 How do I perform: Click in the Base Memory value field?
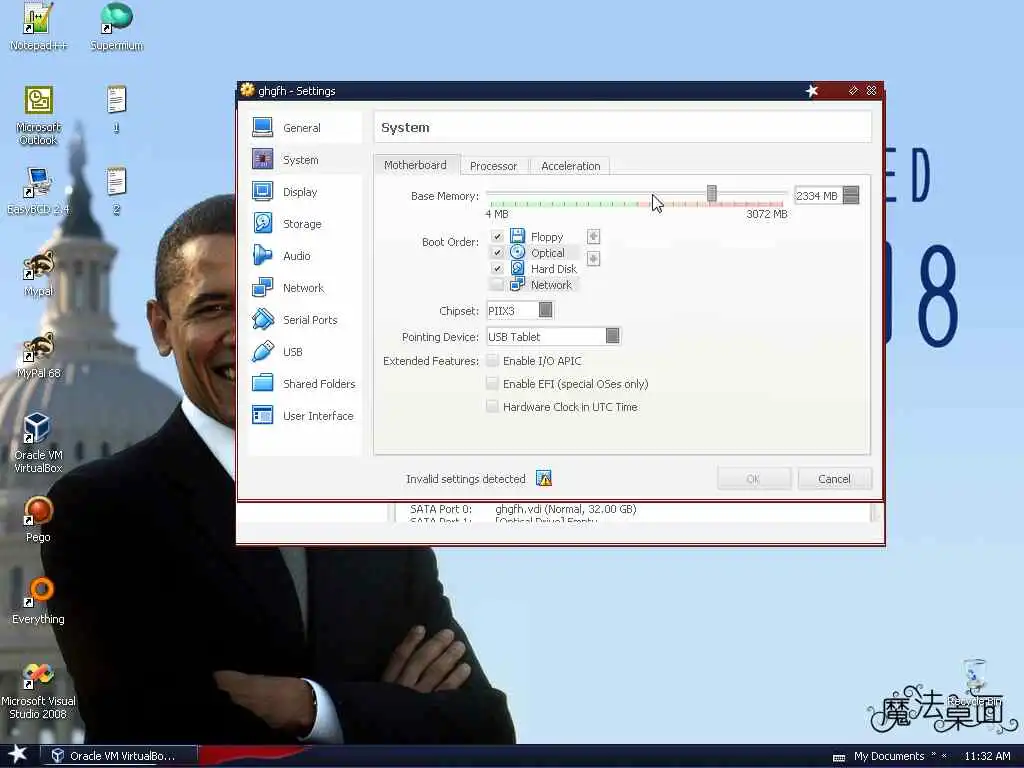(818, 195)
